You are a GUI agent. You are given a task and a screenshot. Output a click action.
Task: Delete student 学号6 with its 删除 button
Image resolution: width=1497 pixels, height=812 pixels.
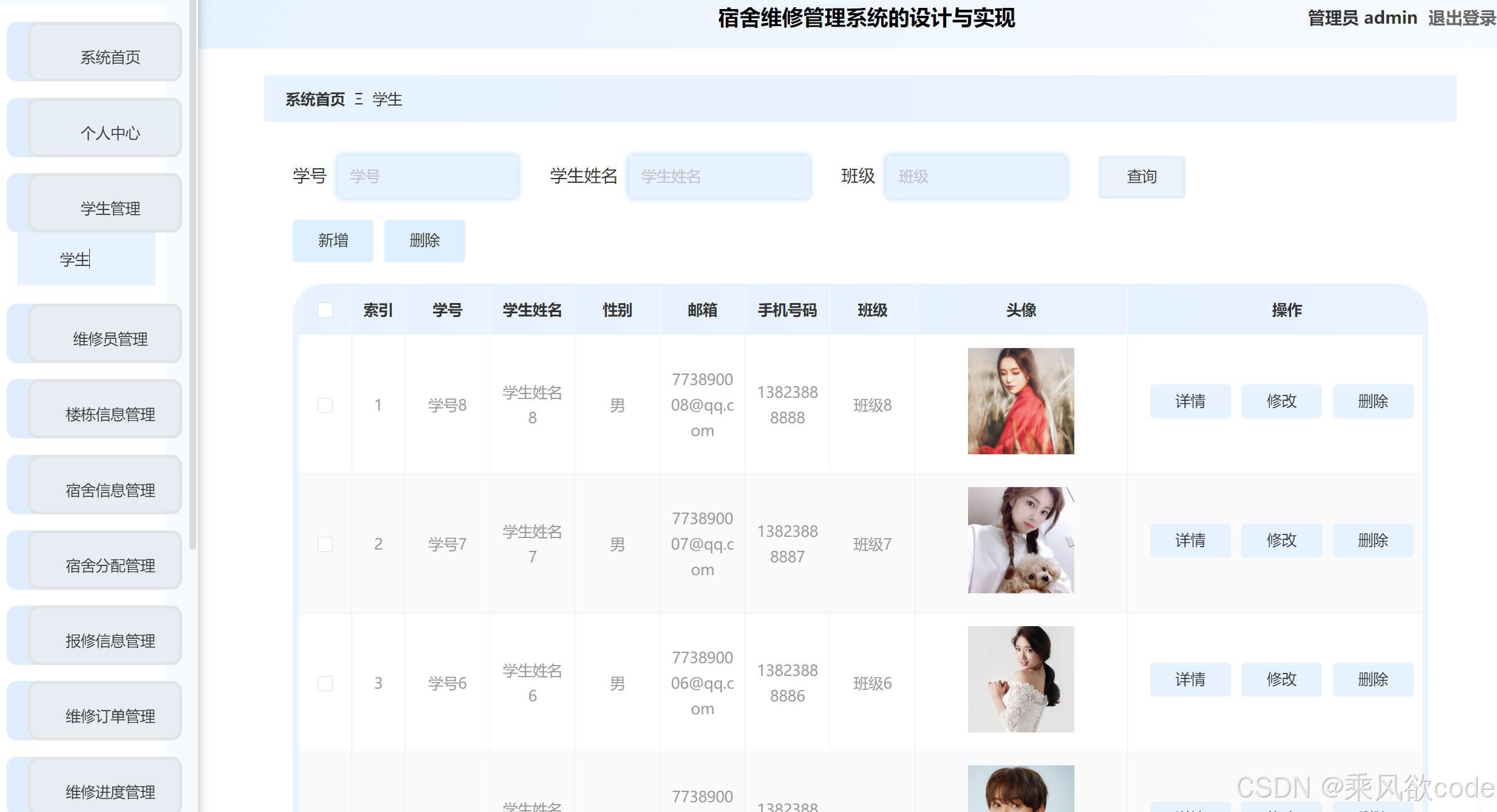coord(1373,680)
